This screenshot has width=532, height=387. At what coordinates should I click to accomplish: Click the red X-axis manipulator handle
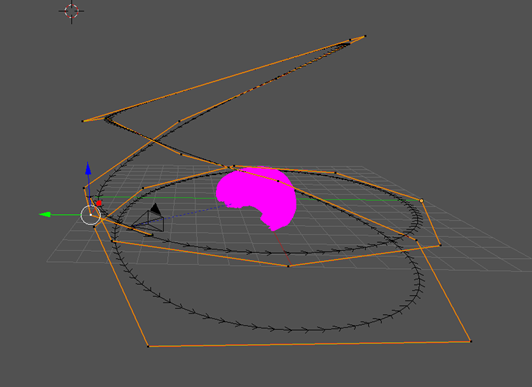pos(99,204)
